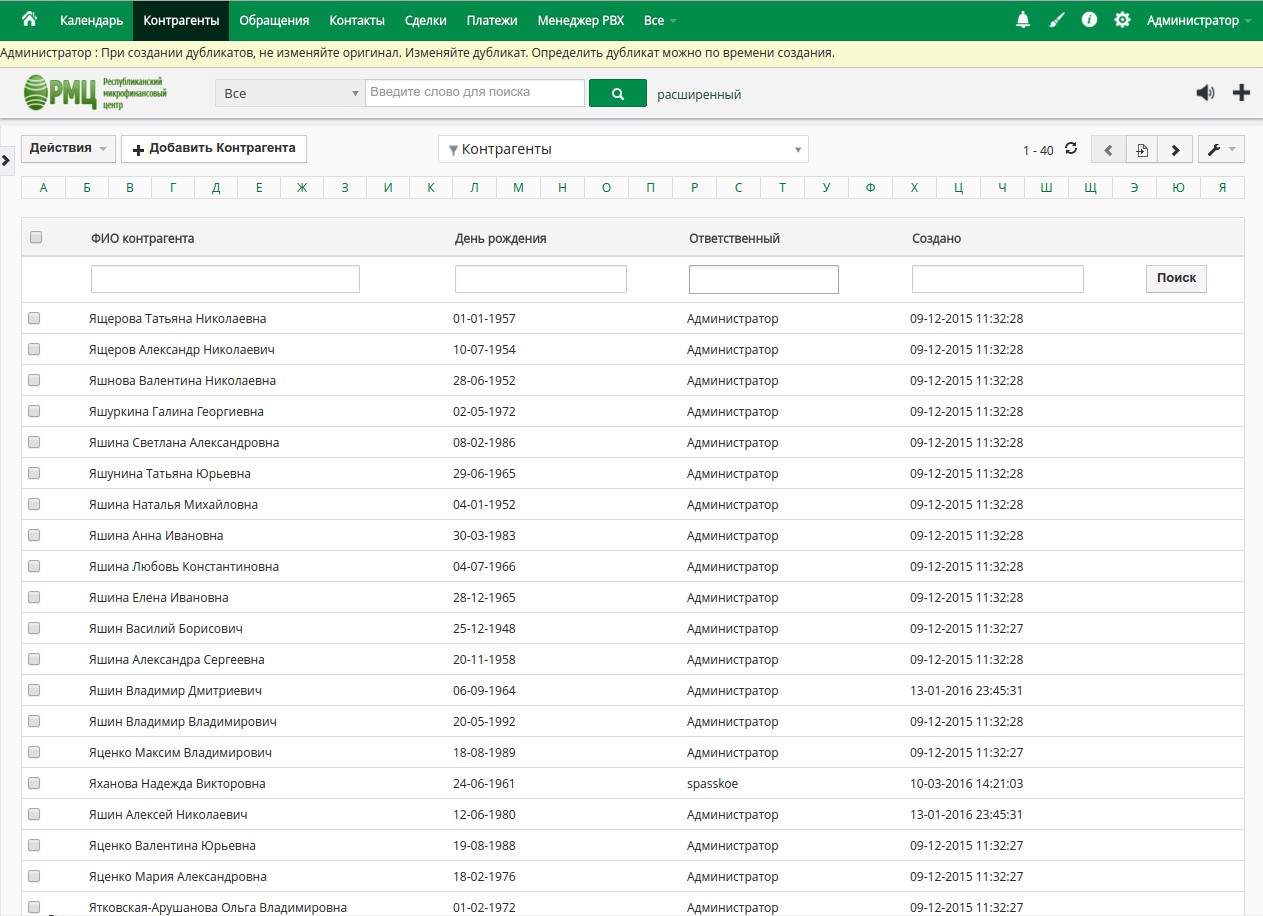The width and height of the screenshot is (1263, 916).
Task: Open the Контрагенты filter dropdown
Action: pyautogui.click(x=623, y=149)
